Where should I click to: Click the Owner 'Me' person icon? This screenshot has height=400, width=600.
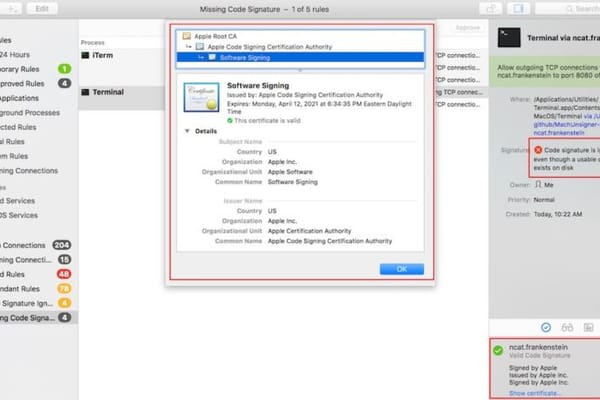click(x=538, y=185)
